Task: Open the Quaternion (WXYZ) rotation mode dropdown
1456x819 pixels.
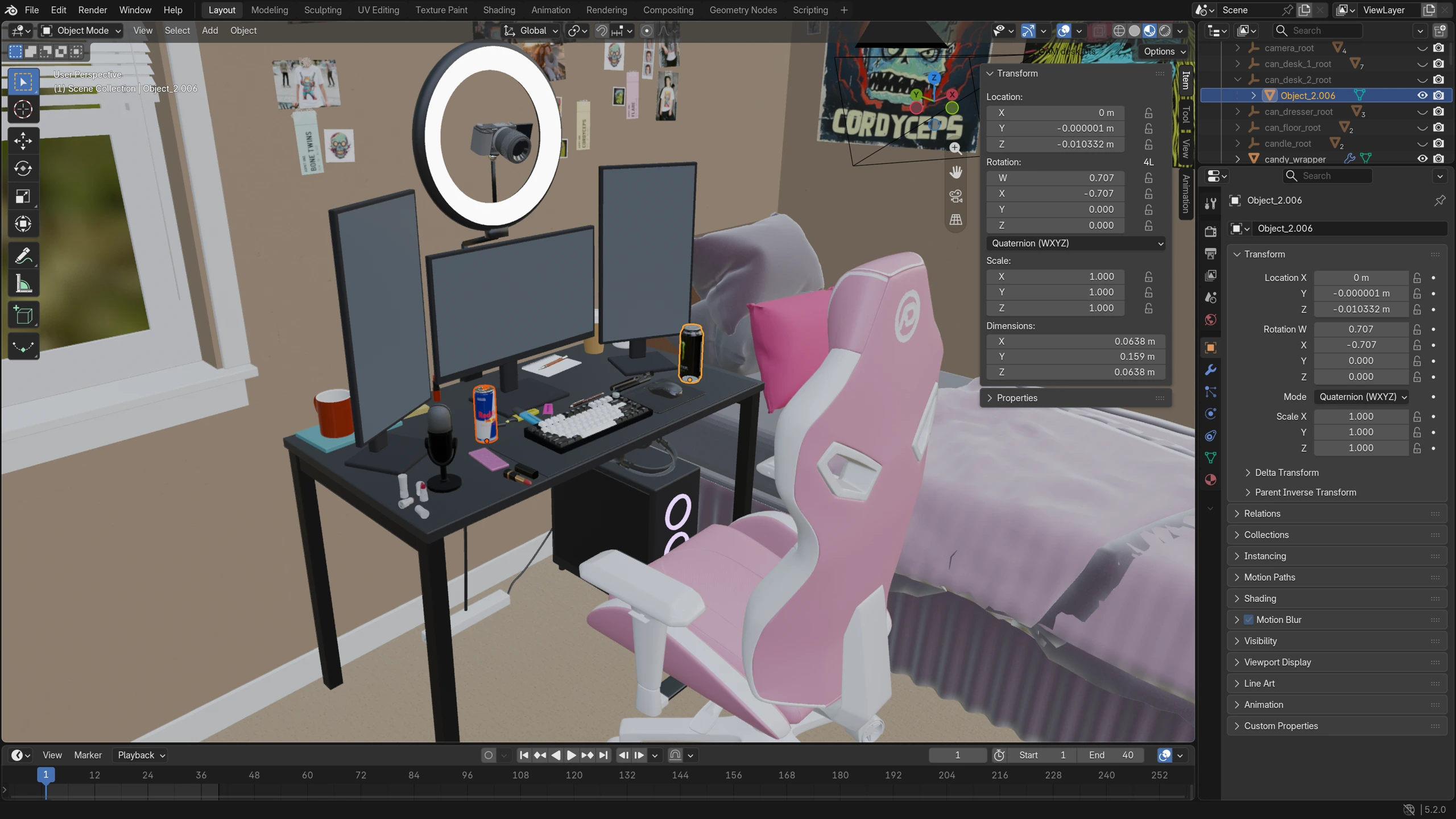Action: [x=1076, y=243]
